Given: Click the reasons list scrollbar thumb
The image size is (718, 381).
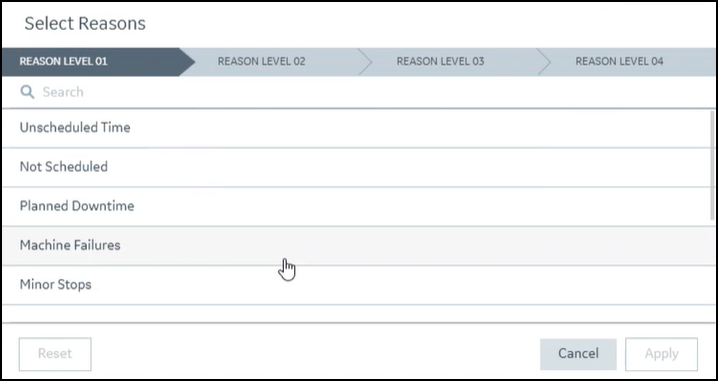Looking at the screenshot, I should click(712, 165).
